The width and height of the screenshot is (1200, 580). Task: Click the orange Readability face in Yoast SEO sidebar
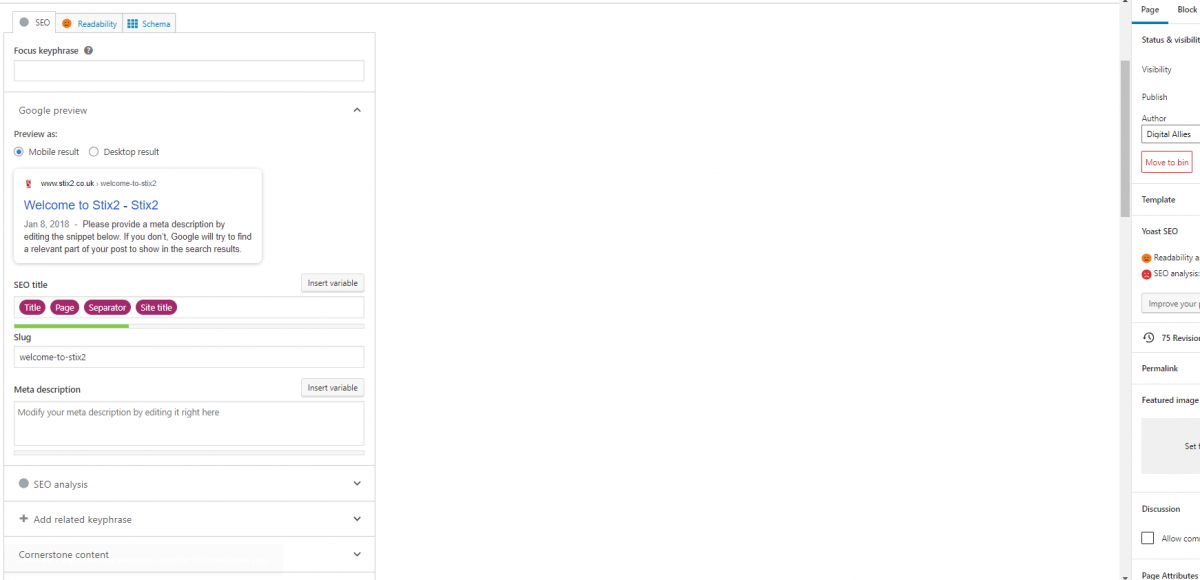pos(1147,258)
